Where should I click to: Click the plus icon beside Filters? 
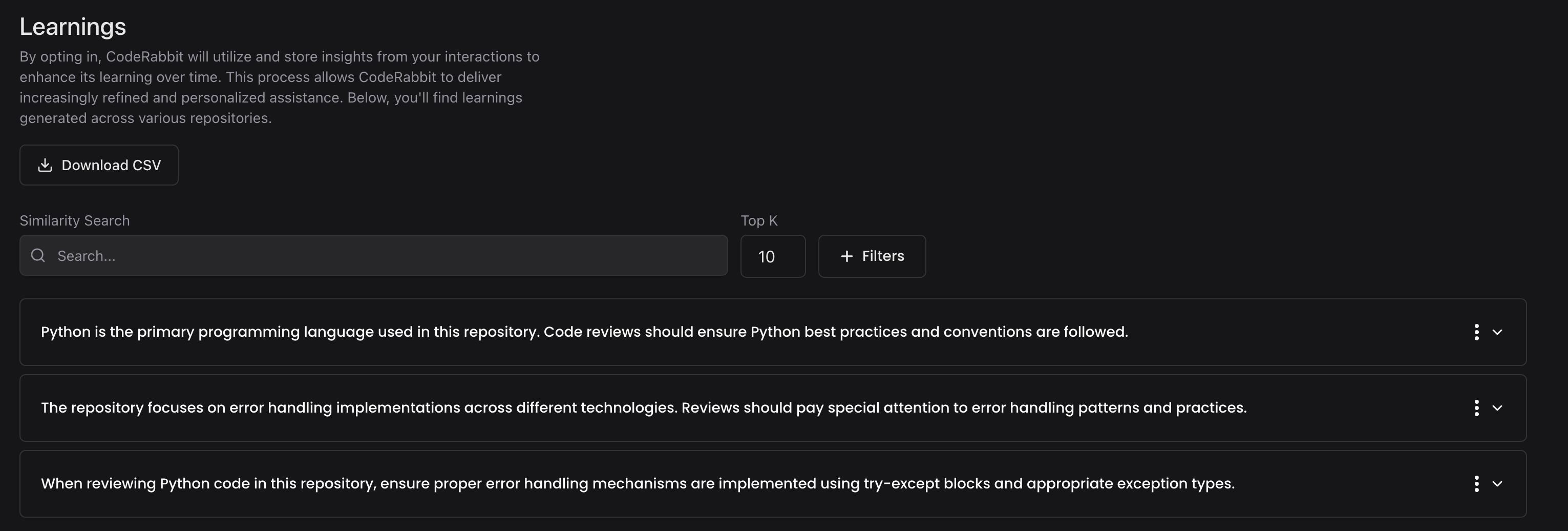(846, 256)
